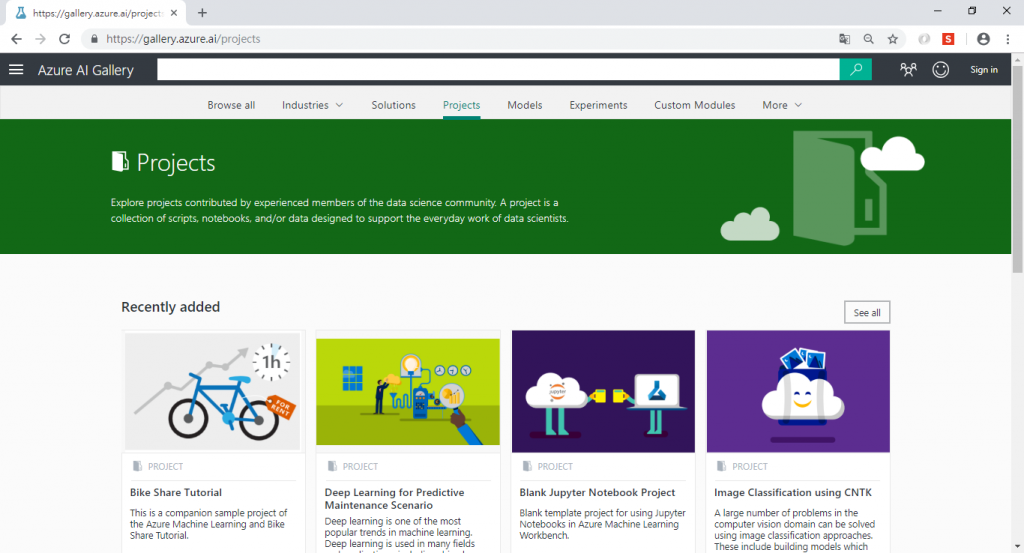Click the Blank Jupyter Notebook description text
The width and height of the screenshot is (1024, 553).
602,524
